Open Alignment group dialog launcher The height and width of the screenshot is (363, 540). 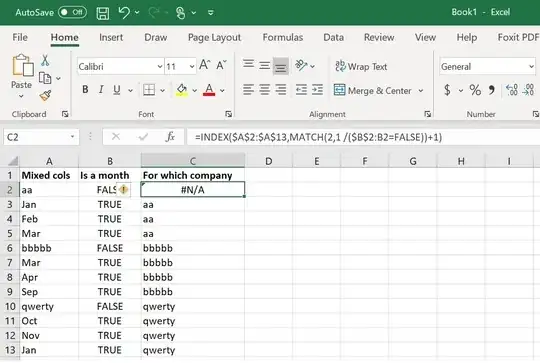427,114
